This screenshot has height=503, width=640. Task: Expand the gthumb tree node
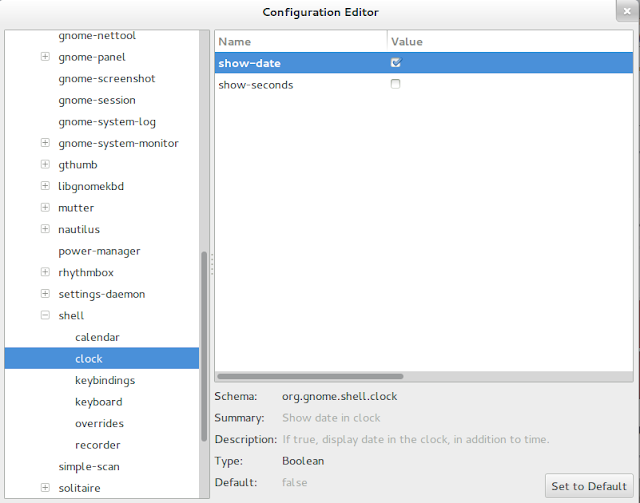coord(45,165)
